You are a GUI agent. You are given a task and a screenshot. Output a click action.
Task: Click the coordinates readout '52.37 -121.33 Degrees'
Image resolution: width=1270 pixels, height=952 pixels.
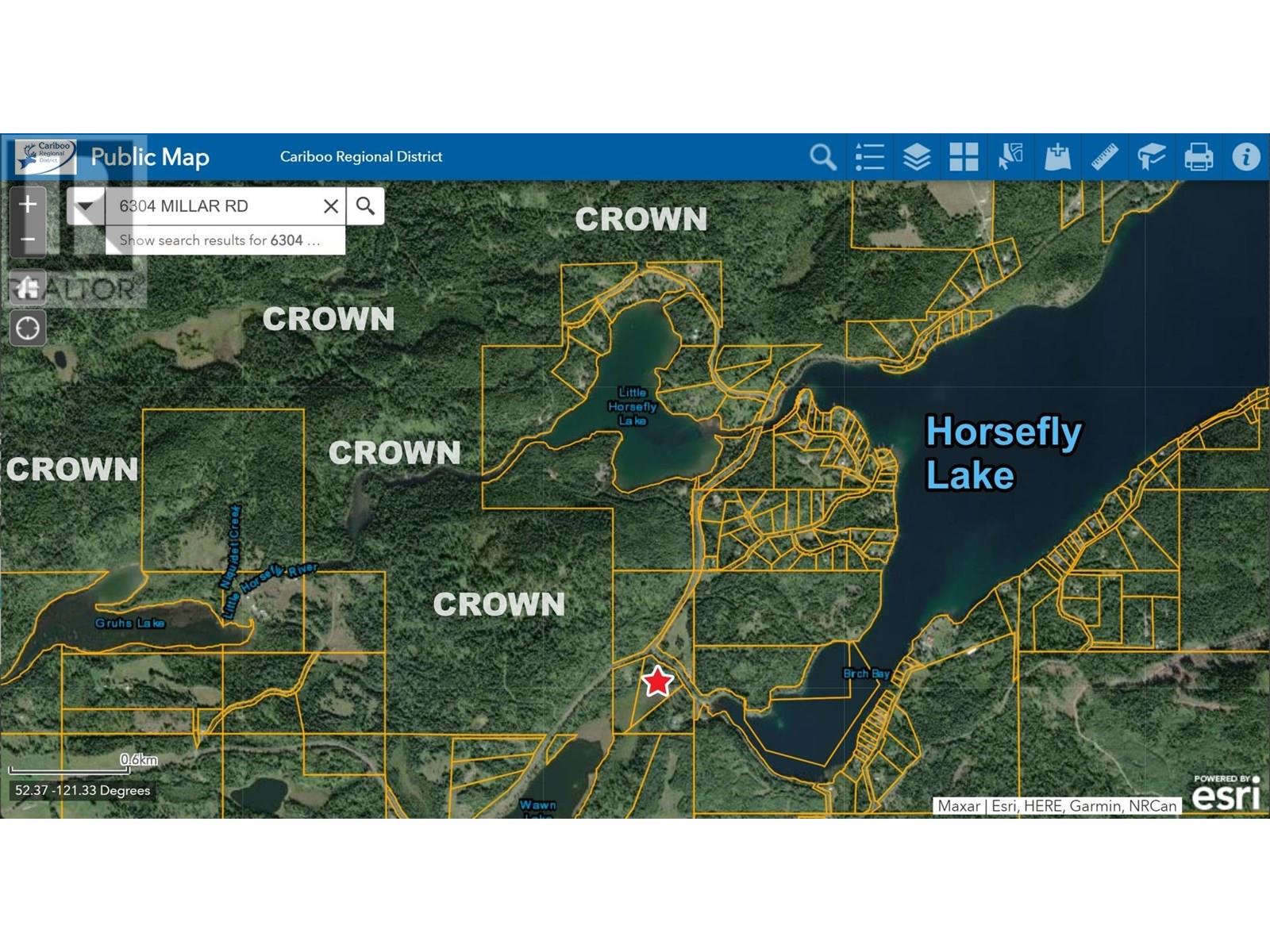(x=83, y=790)
